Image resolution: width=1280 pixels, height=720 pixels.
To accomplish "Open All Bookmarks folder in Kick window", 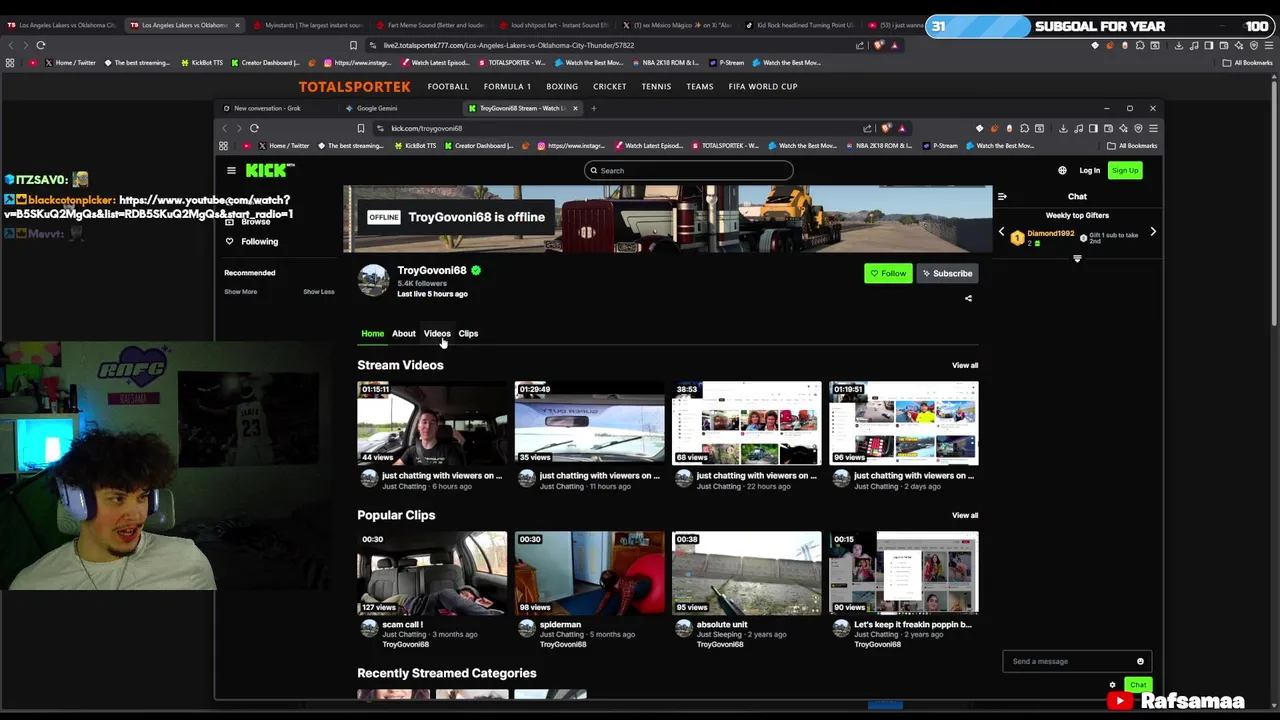I will tap(1132, 146).
